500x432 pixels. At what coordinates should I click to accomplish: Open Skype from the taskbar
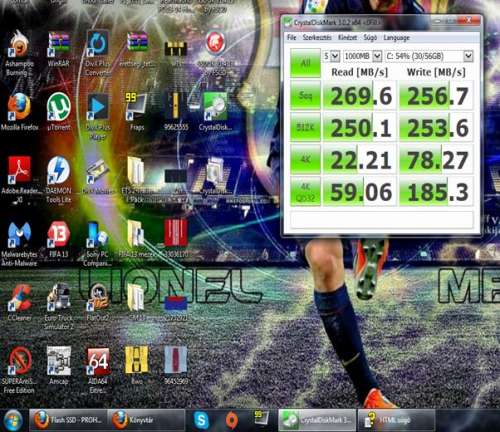pyautogui.click(x=201, y=420)
